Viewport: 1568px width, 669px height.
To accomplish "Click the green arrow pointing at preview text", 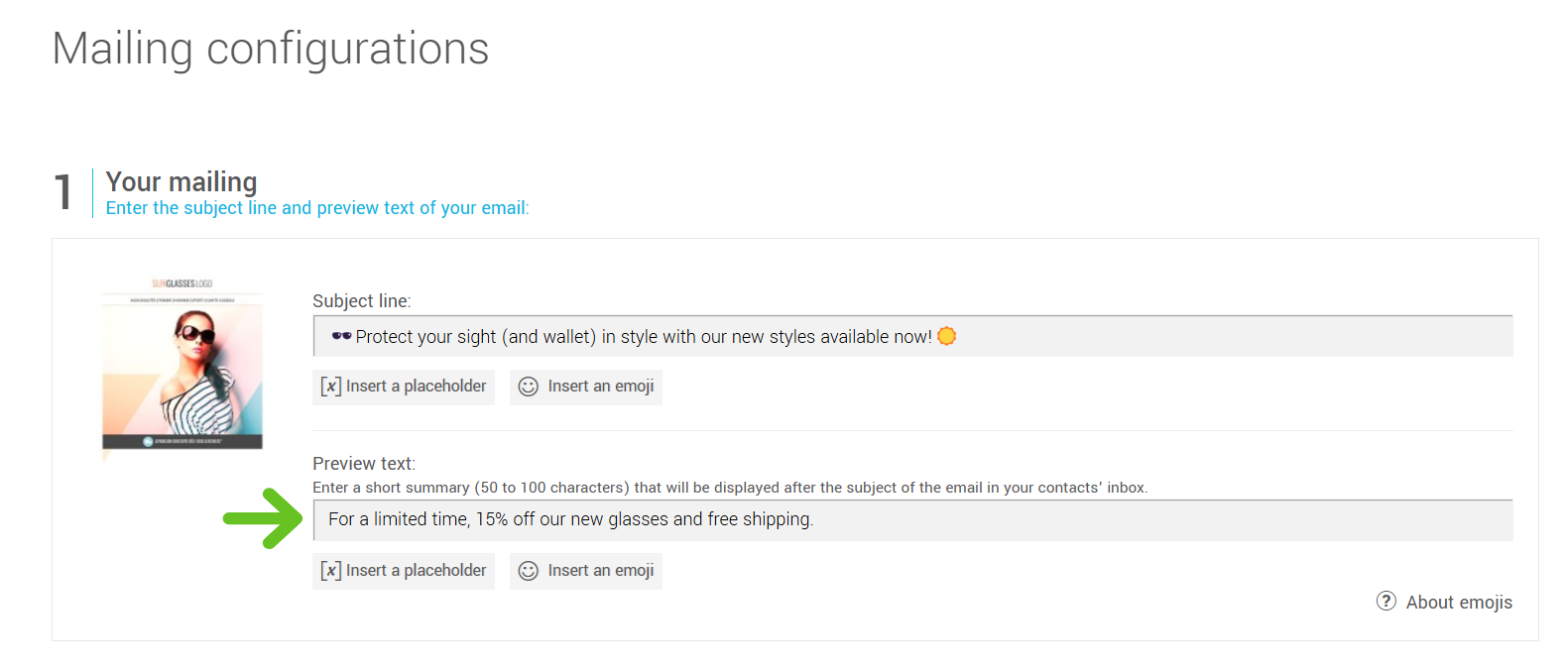I will point(263,517).
